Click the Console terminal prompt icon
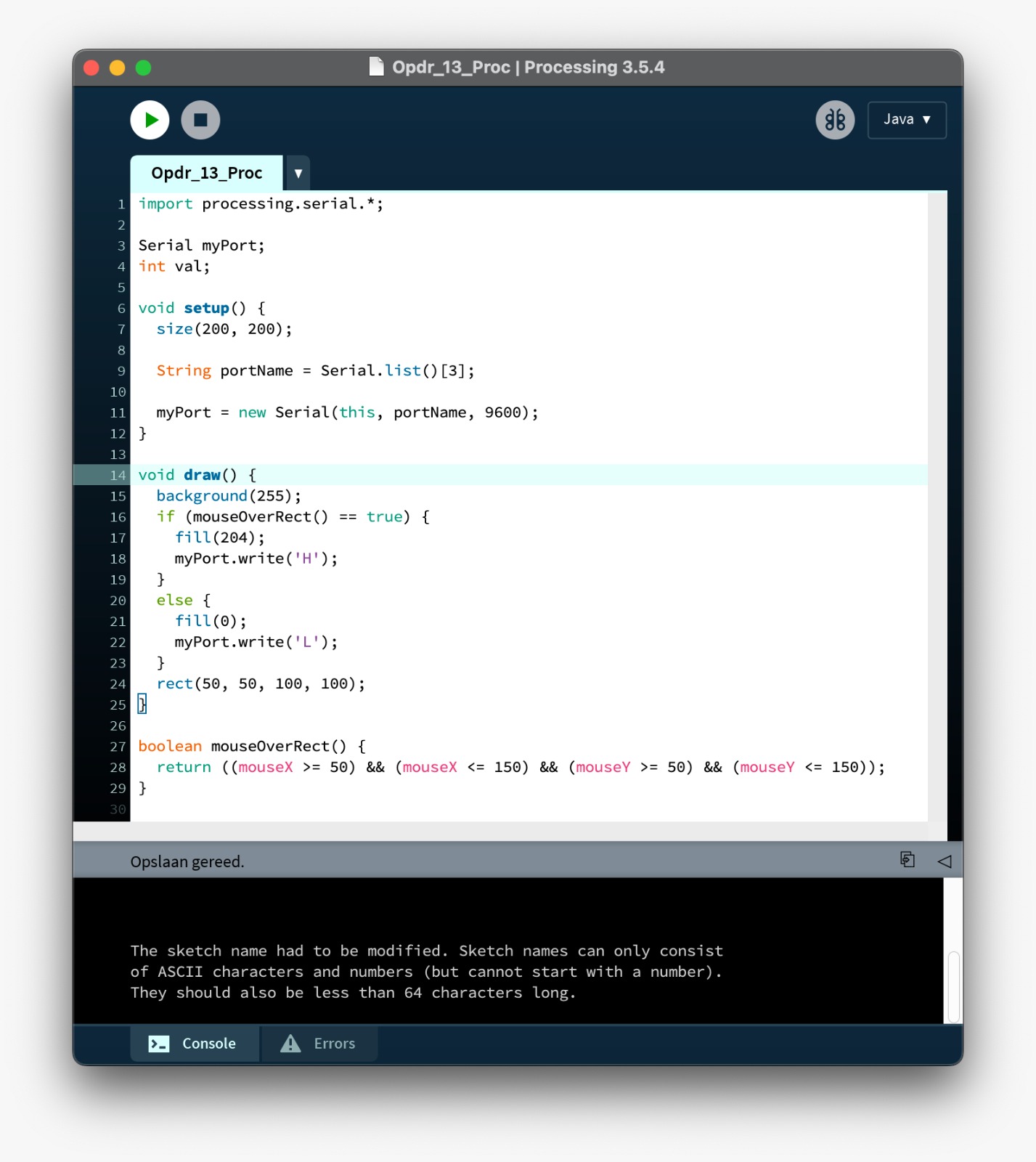Image resolution: width=1036 pixels, height=1162 pixels. (x=158, y=1044)
